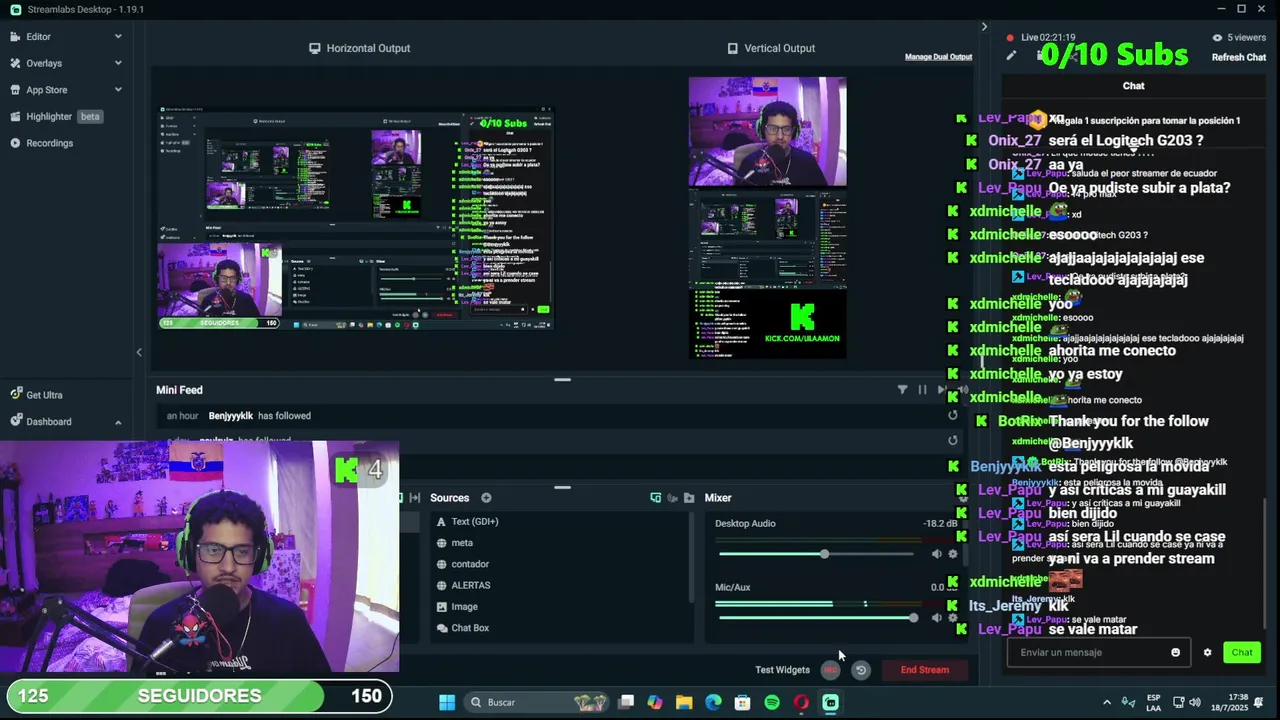Open File Explorer from the taskbar

pos(684,702)
